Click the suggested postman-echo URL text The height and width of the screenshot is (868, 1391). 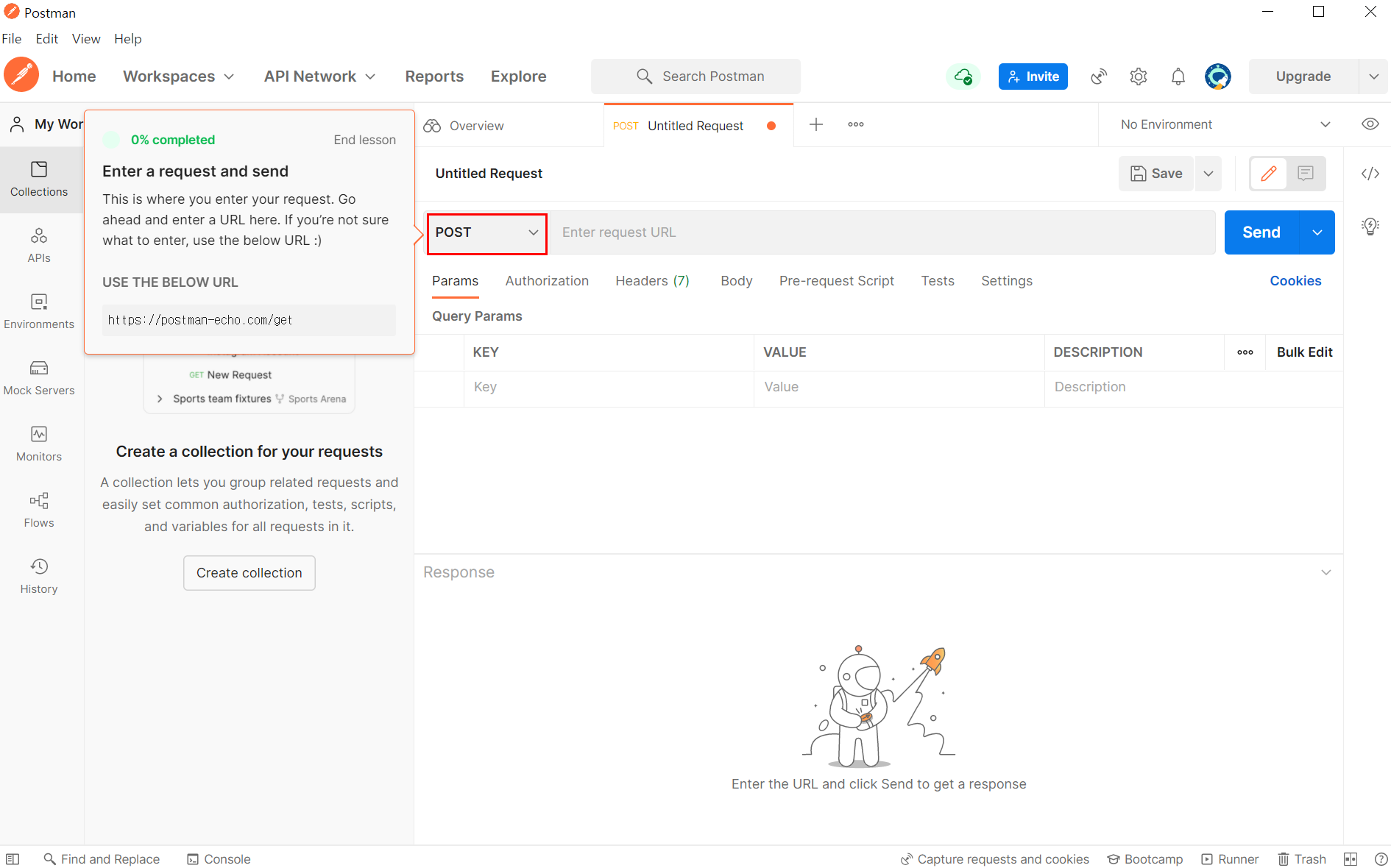[x=200, y=320]
